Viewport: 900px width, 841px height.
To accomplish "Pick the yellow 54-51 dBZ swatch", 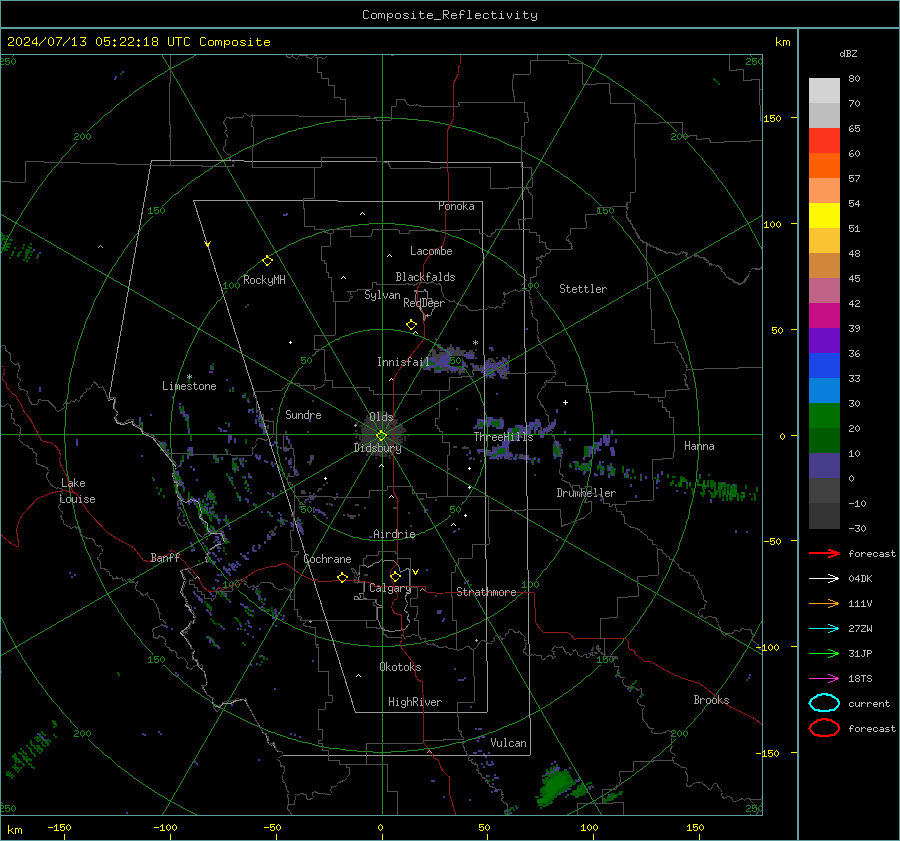I will (x=824, y=216).
